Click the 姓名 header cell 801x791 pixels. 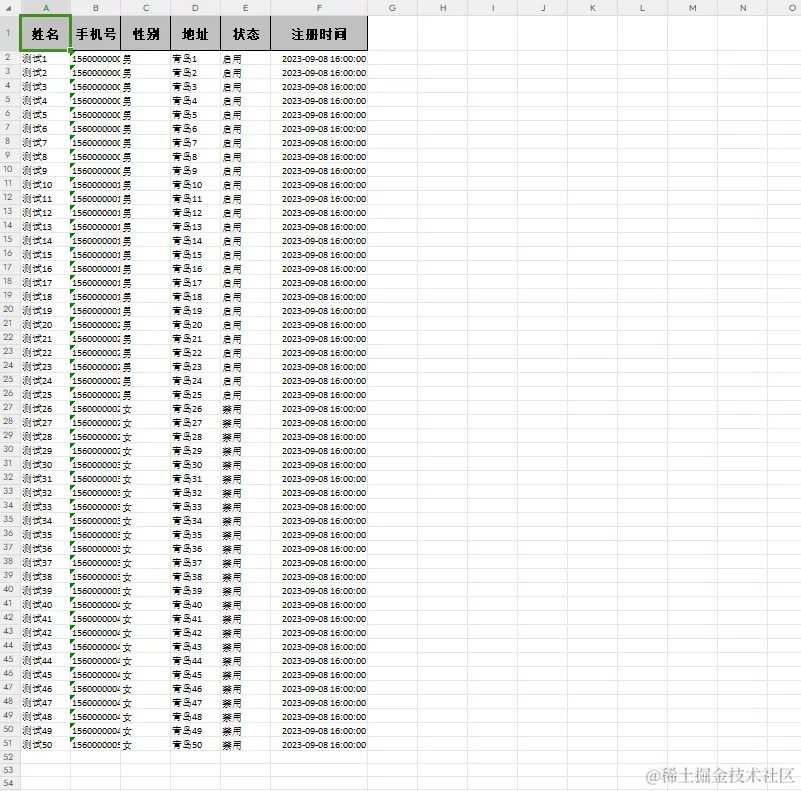coord(46,33)
